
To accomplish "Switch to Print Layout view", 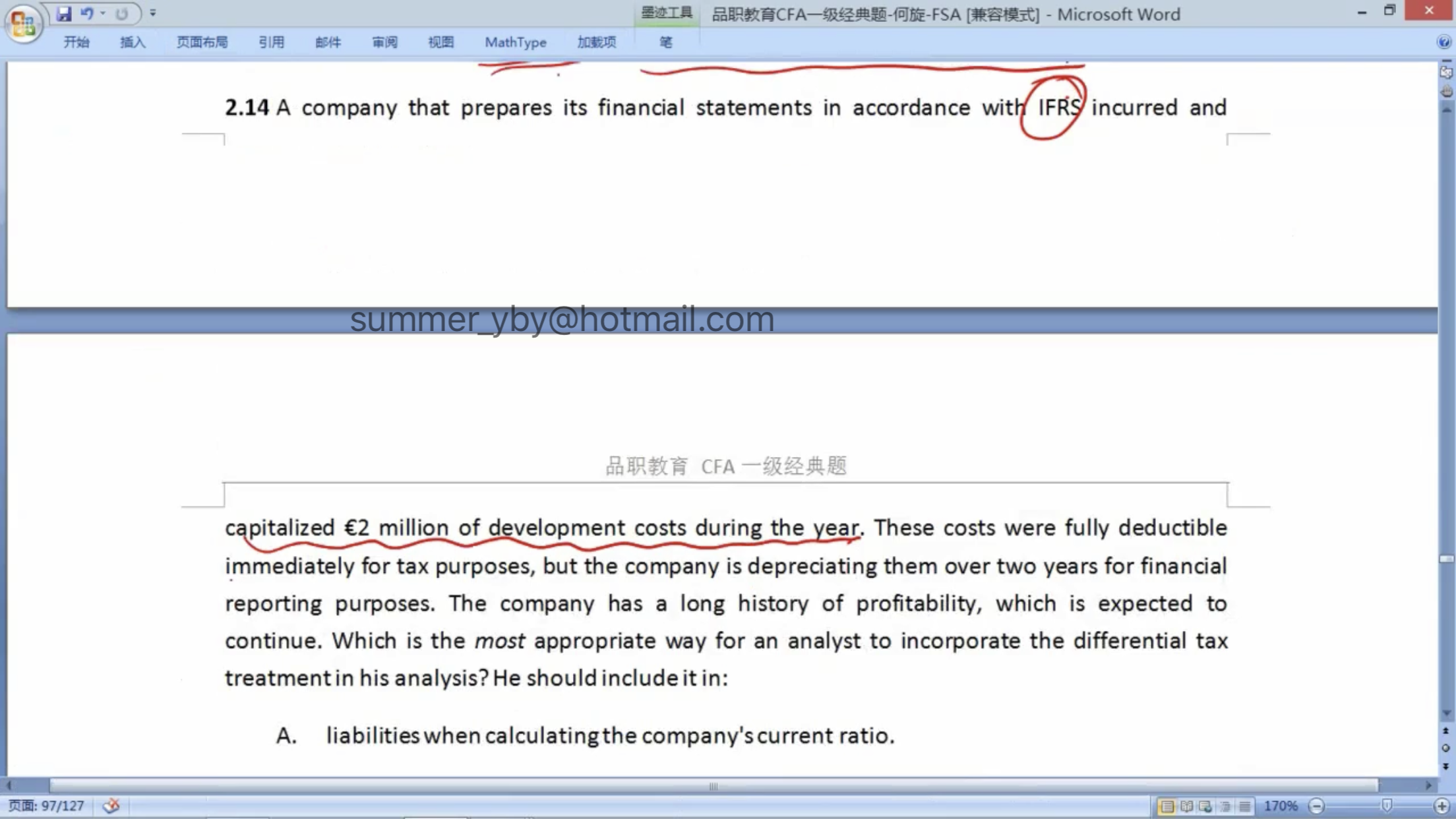I will coord(1167,806).
